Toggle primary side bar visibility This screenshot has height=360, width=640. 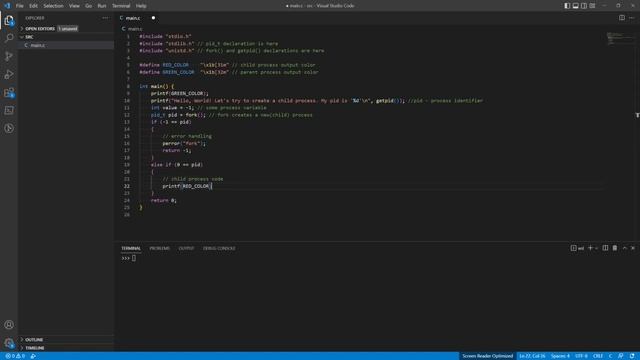(x=567, y=6)
